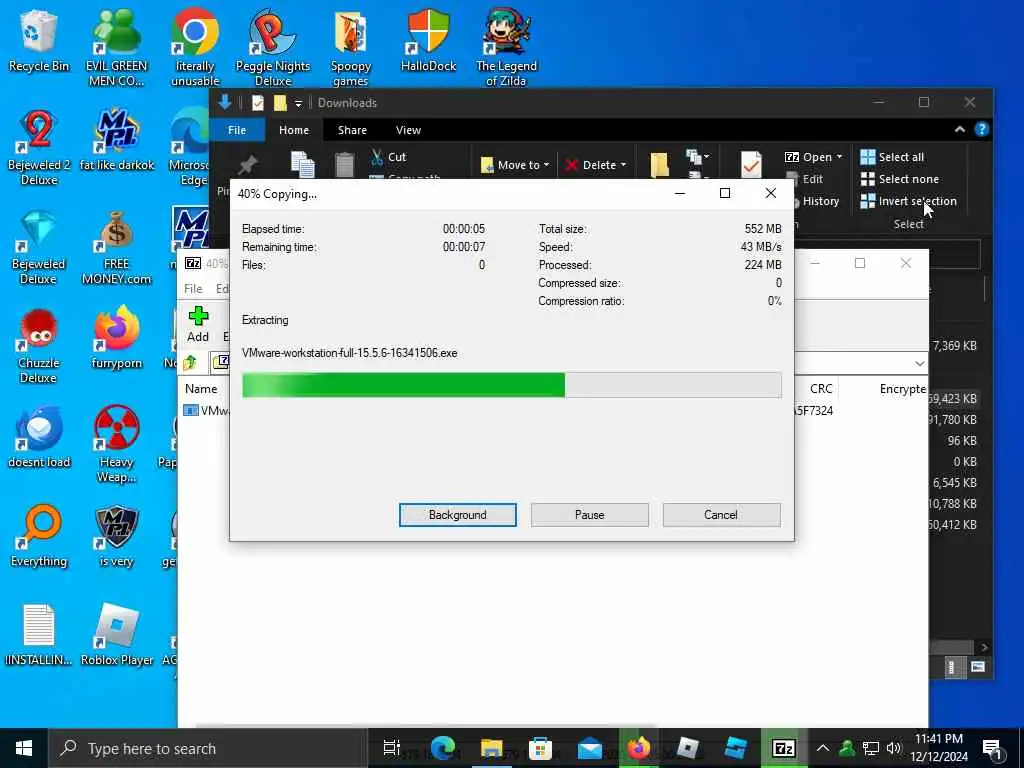
Task: Open the 'fat like darkok' shortcut
Action: tap(116, 140)
